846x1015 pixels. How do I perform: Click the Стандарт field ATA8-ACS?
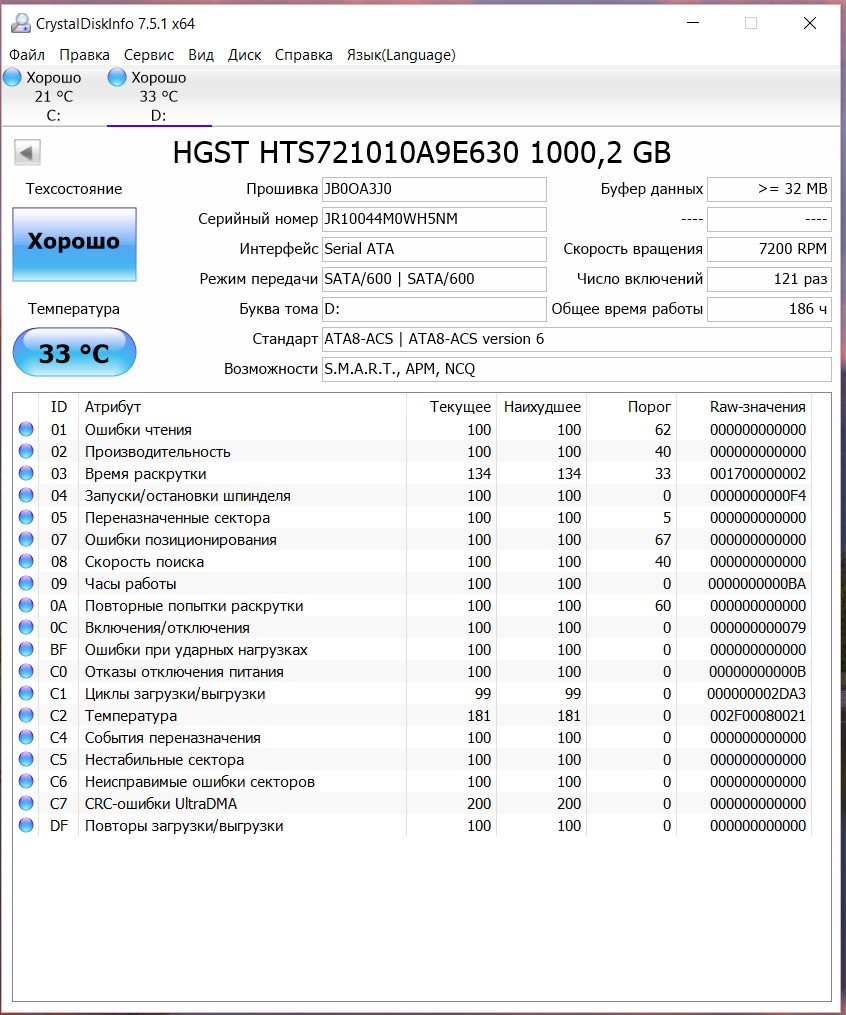pyautogui.click(x=577, y=339)
